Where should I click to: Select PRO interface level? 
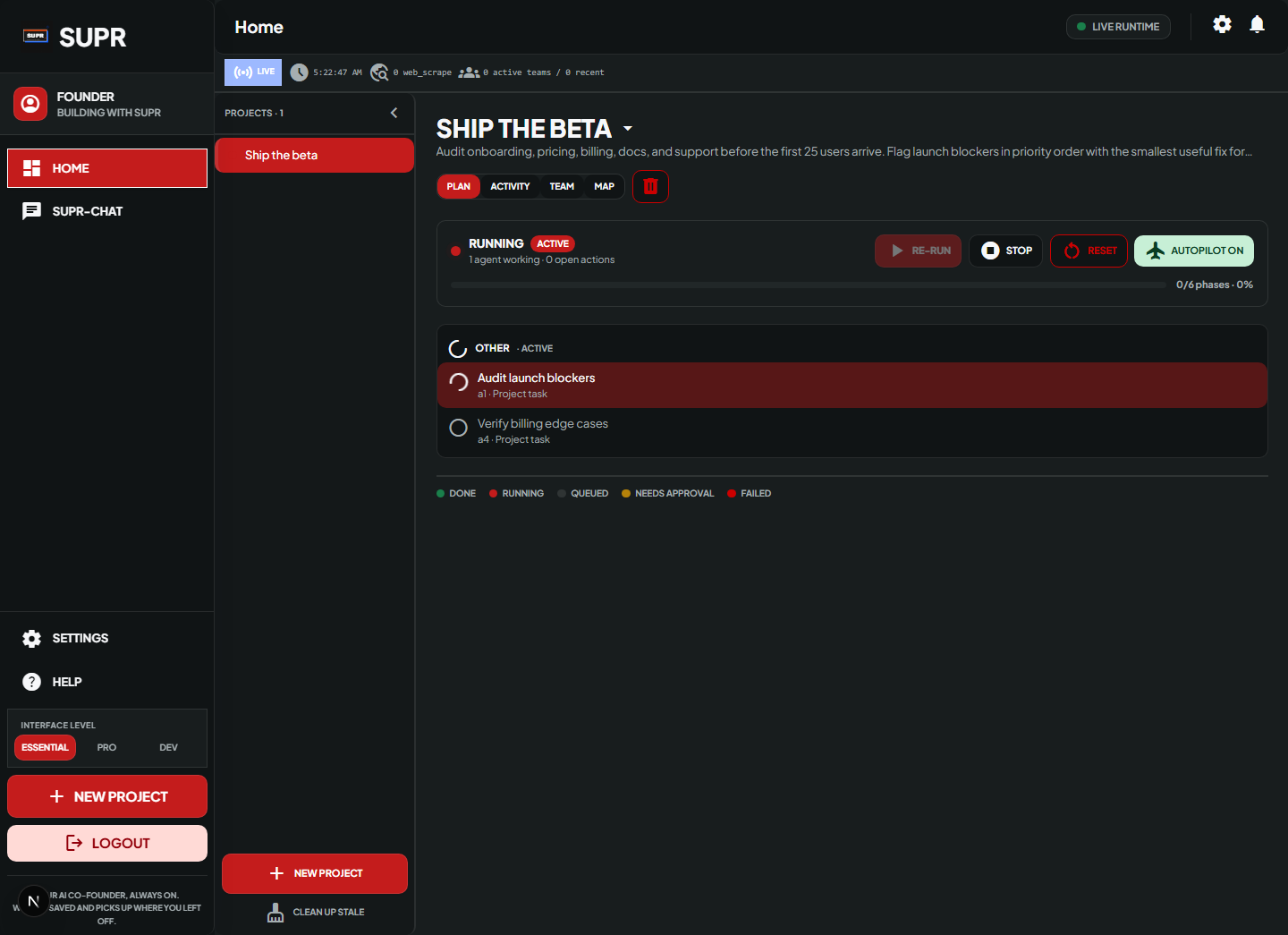click(106, 747)
